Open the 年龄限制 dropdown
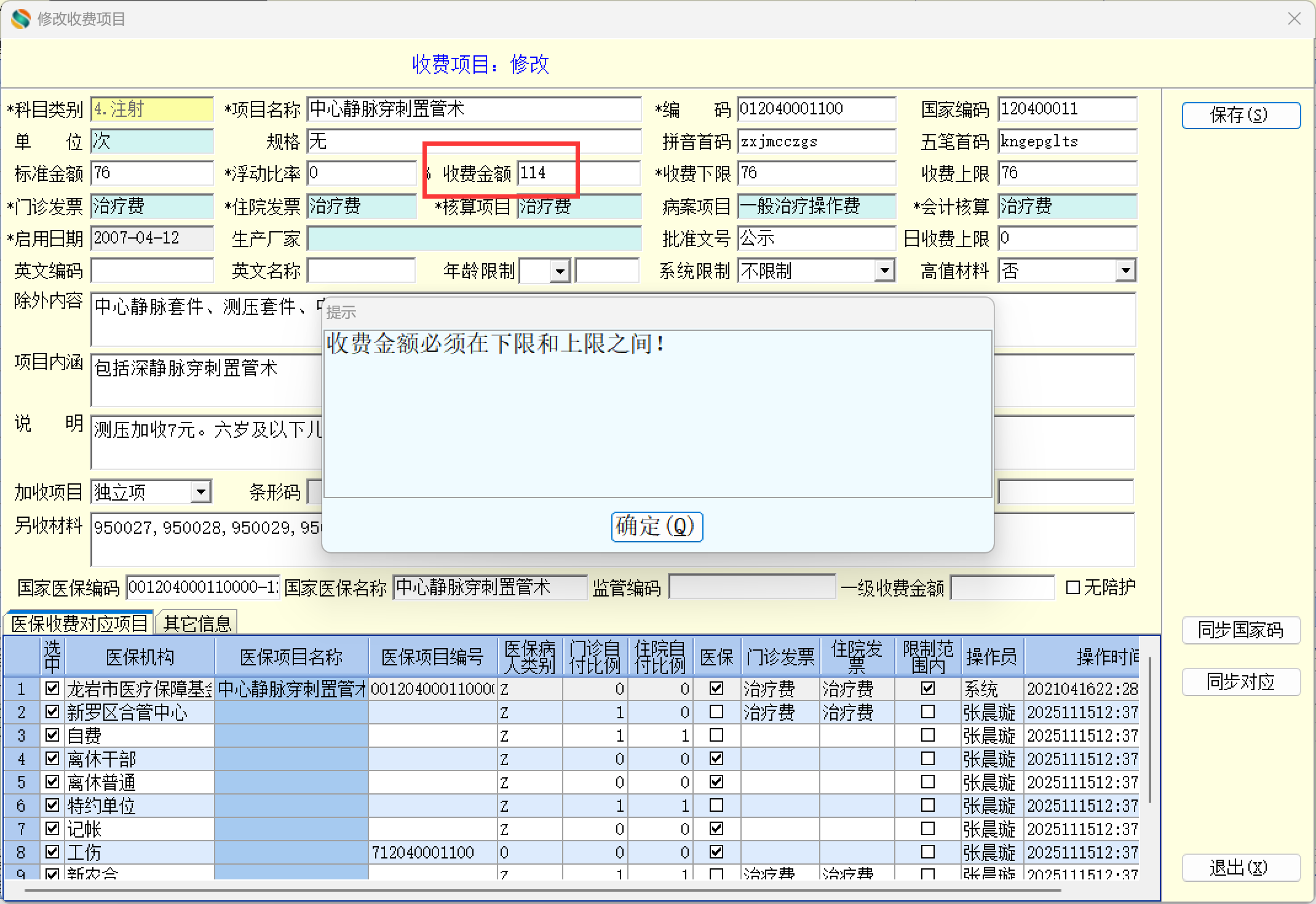Image resolution: width=1316 pixels, height=904 pixels. [560, 271]
